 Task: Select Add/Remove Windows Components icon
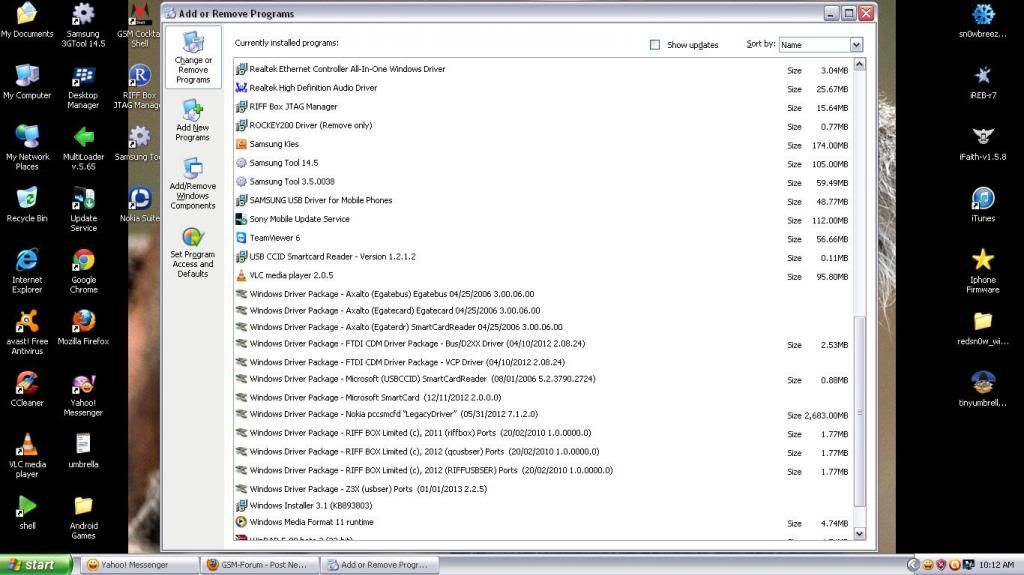coord(192,169)
